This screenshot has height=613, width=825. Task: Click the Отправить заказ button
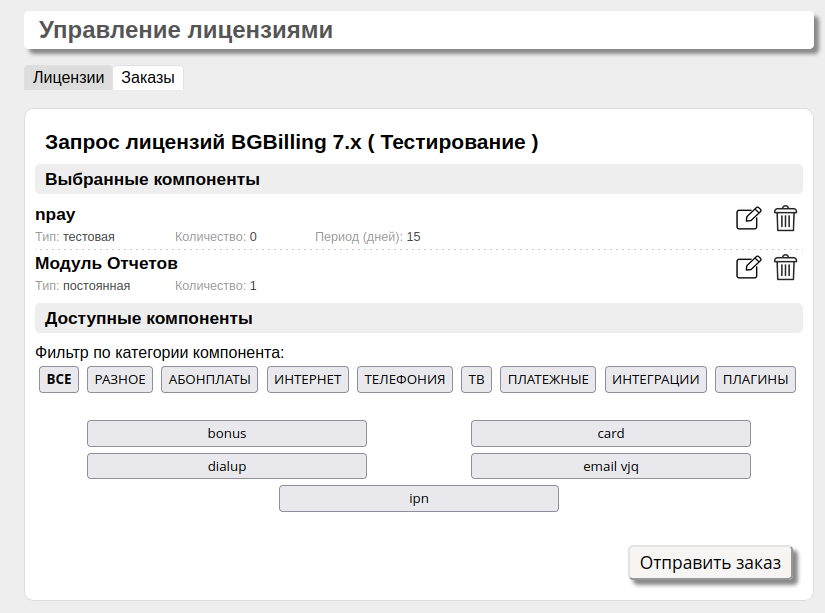coord(710,562)
